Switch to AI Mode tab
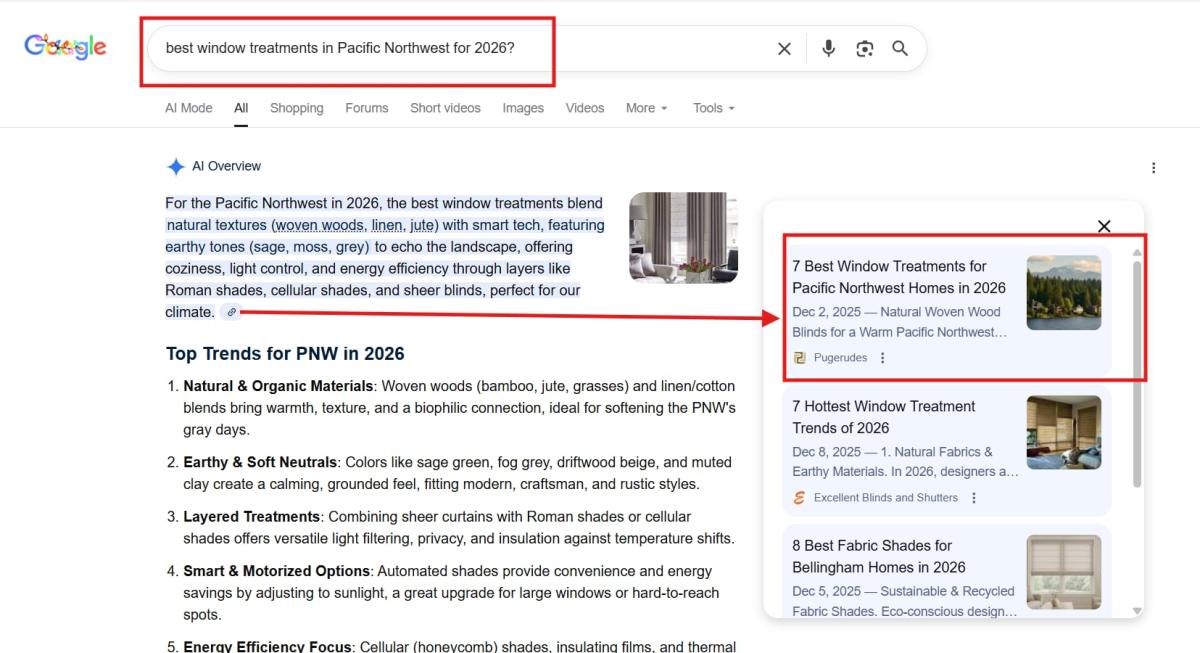 click(x=188, y=108)
